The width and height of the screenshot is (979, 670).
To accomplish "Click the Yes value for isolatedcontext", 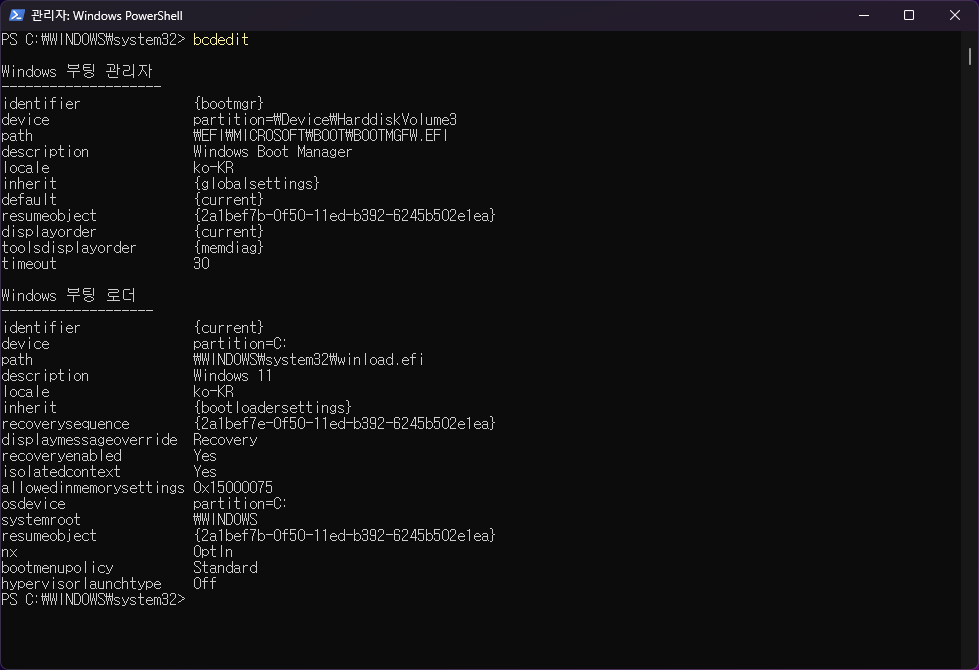I will click(x=205, y=471).
